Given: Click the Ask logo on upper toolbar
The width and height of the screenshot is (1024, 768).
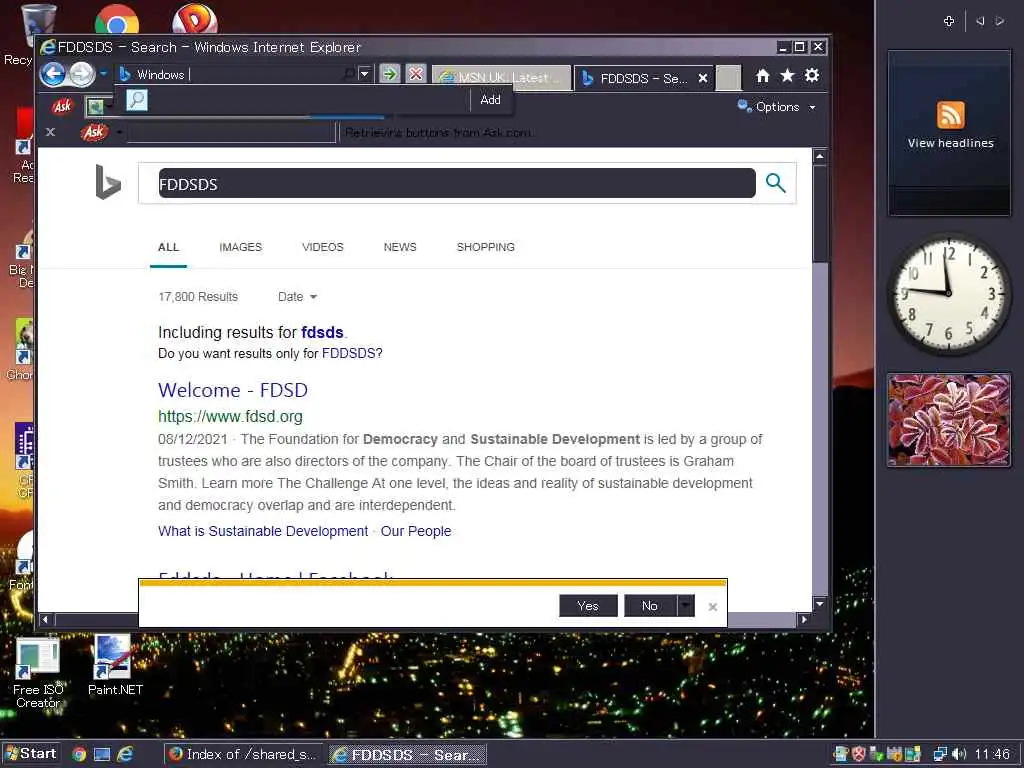Looking at the screenshot, I should [63, 106].
